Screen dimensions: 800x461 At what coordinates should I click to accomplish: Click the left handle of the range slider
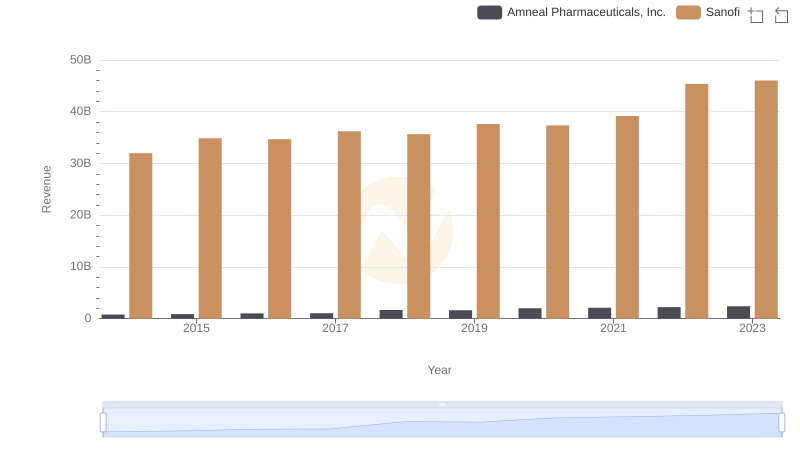click(103, 423)
